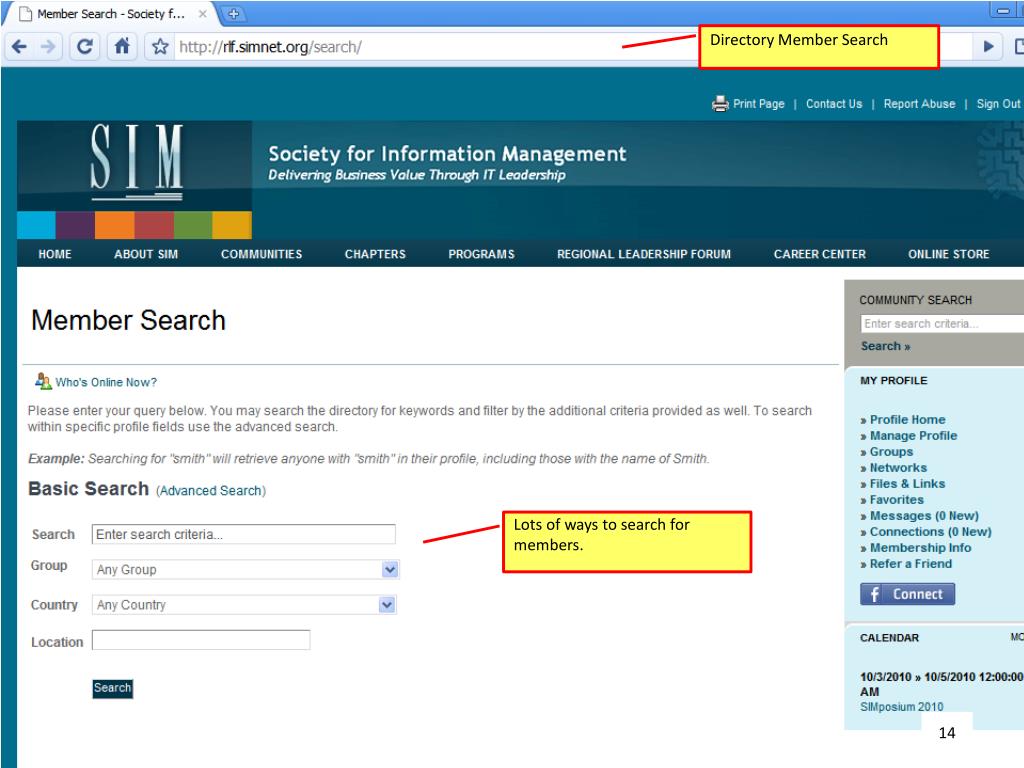Go back with the browser back arrow
The image size is (1024, 768).
point(20,47)
